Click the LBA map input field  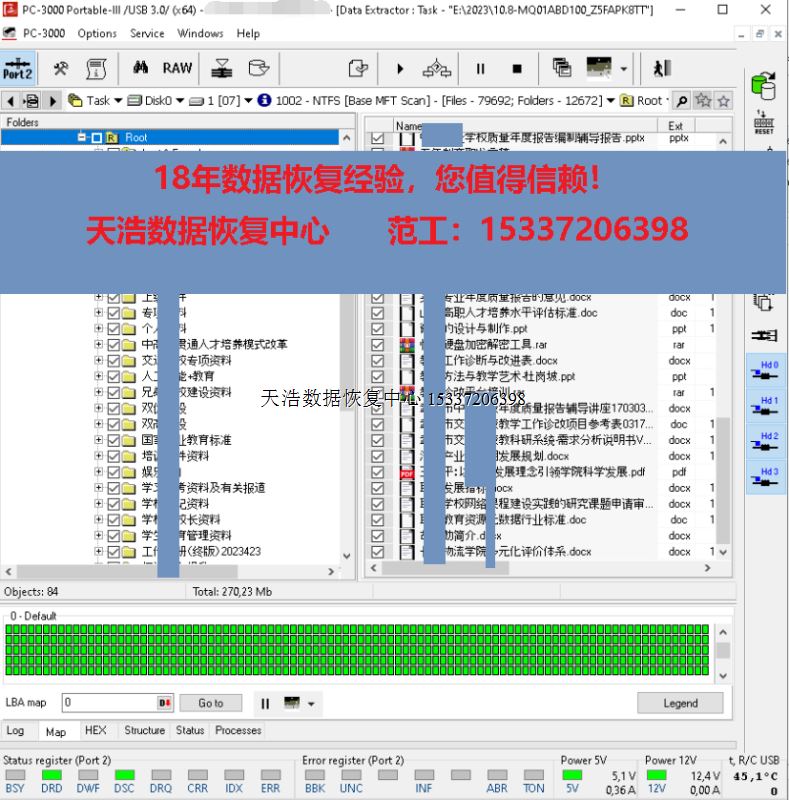(x=108, y=703)
